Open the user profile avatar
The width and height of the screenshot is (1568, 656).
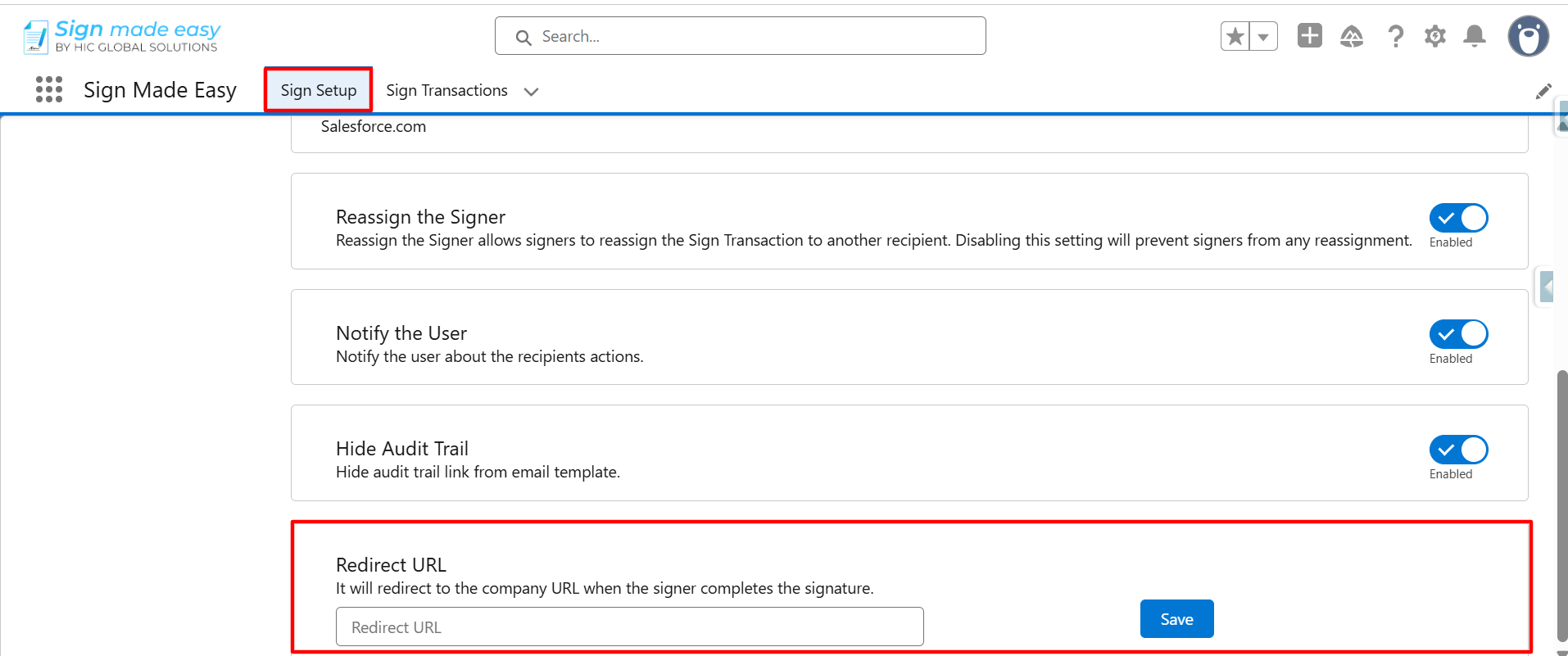[1528, 36]
